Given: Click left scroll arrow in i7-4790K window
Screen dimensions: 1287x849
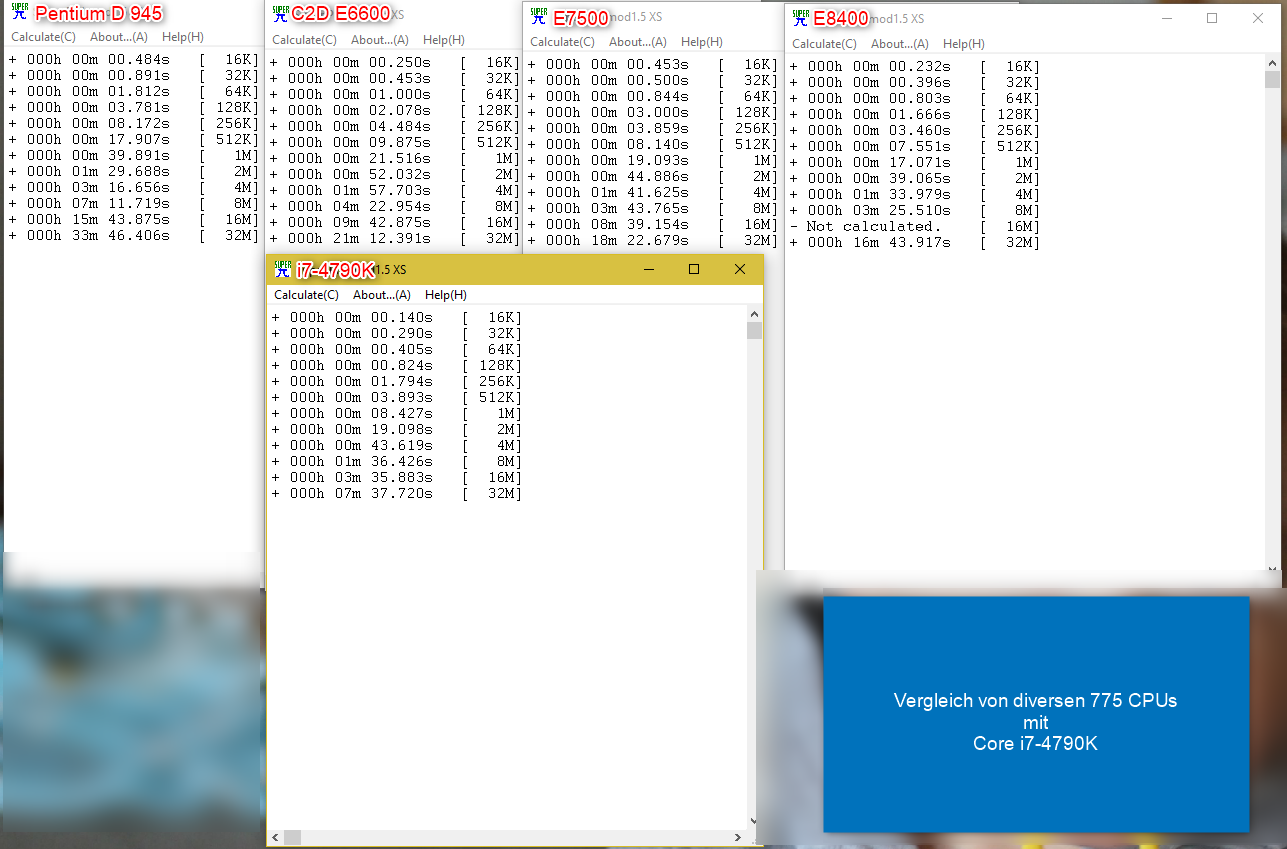Looking at the screenshot, I should pos(276,838).
